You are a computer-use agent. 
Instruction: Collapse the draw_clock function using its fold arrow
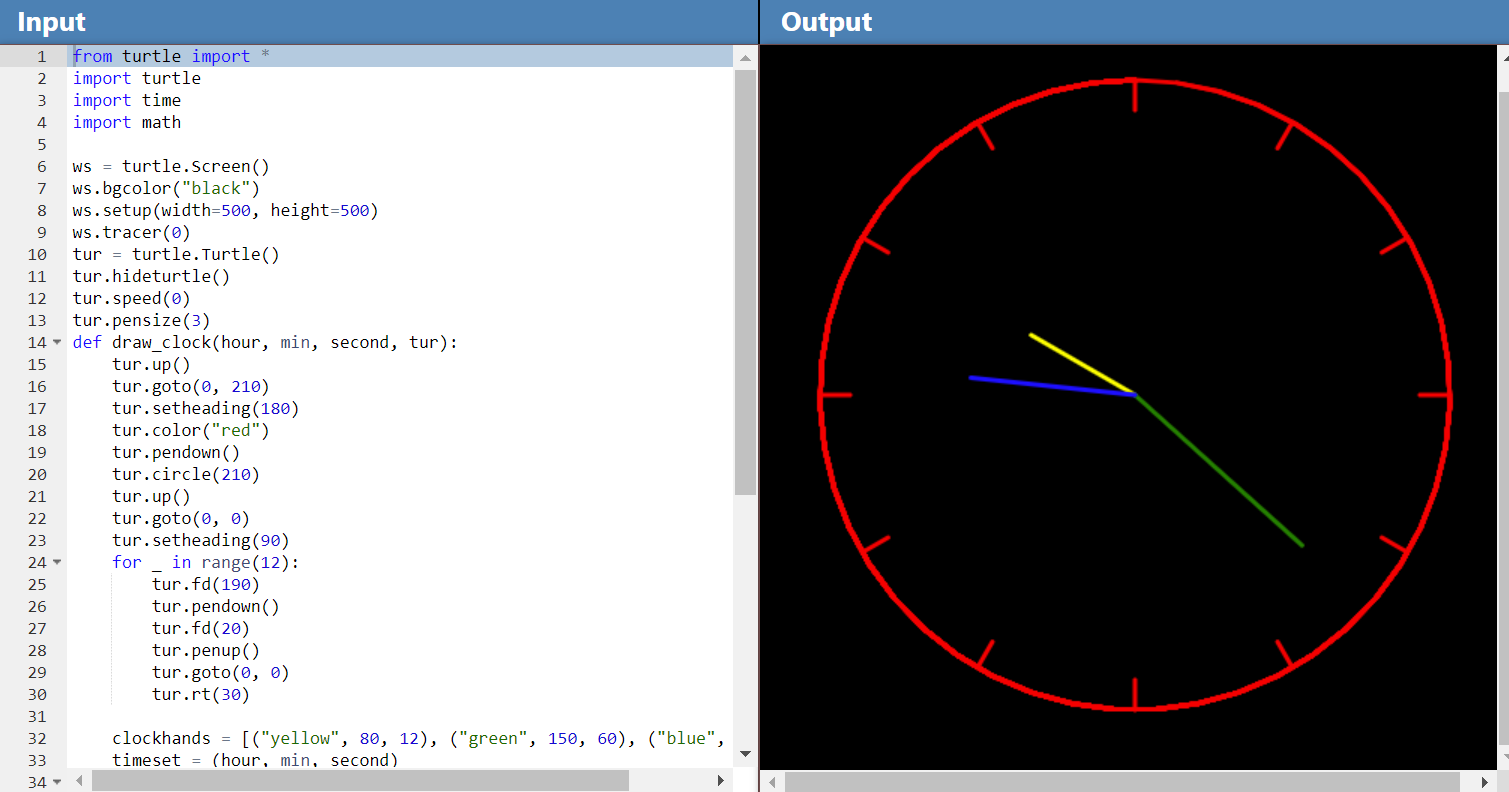(x=57, y=342)
